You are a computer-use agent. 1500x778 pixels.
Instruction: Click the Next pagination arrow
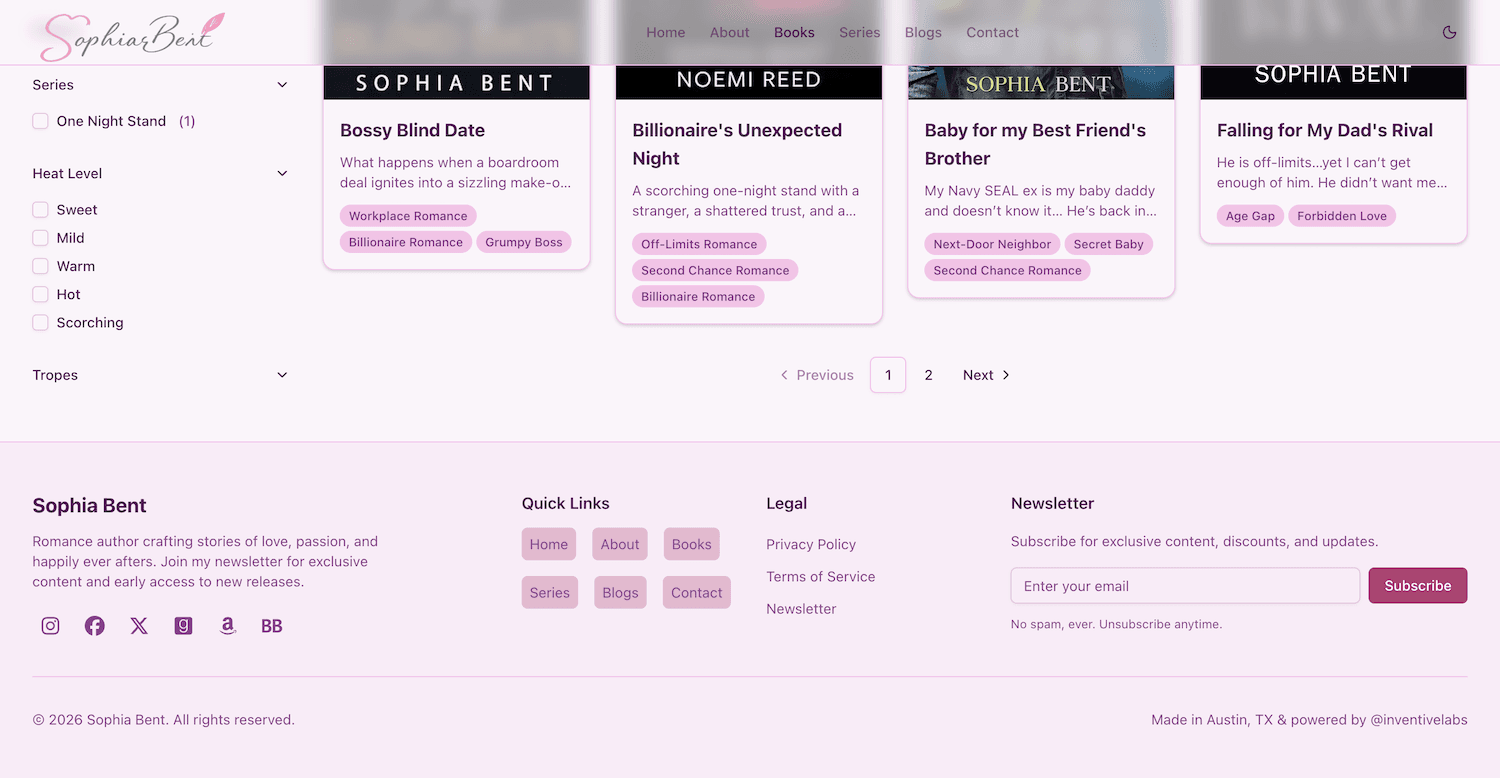click(x=986, y=375)
